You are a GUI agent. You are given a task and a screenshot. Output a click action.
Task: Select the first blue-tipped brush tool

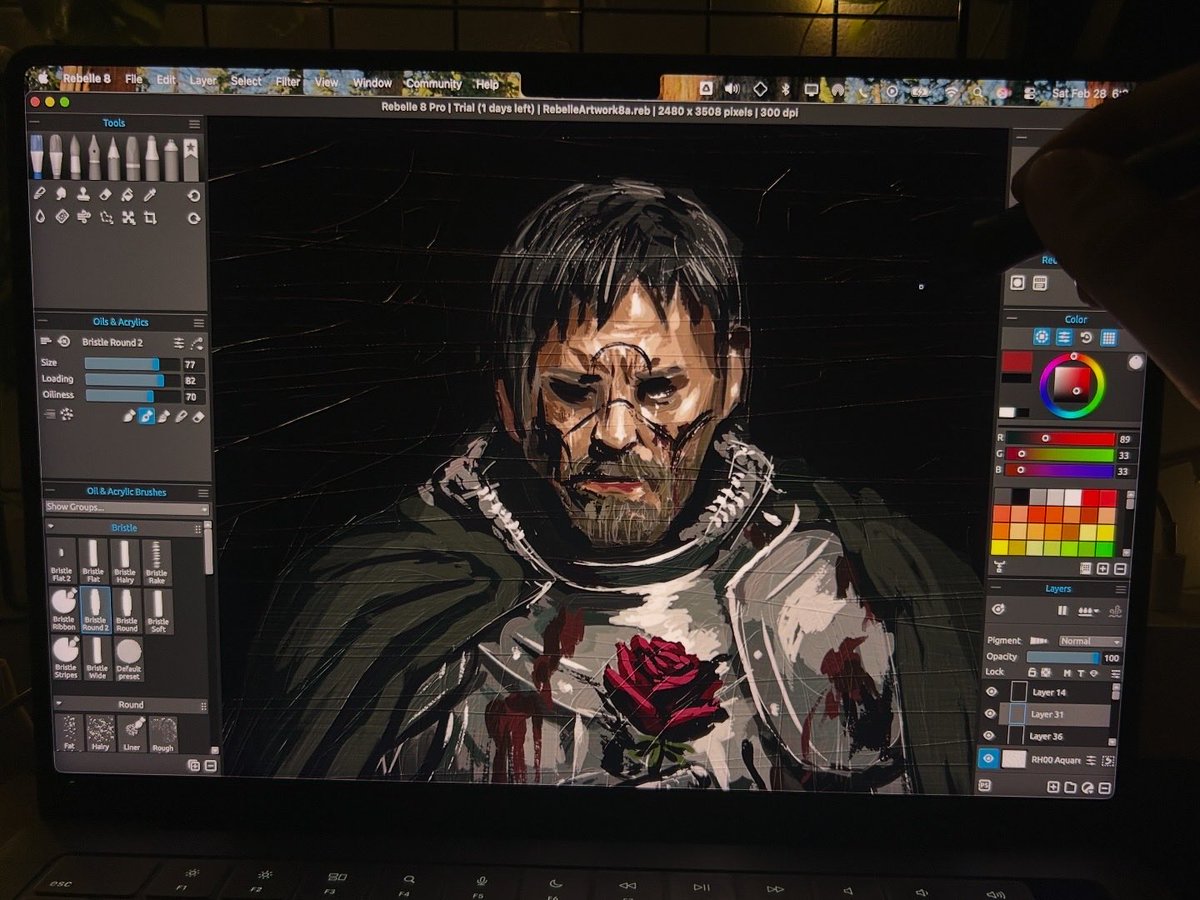coord(37,156)
